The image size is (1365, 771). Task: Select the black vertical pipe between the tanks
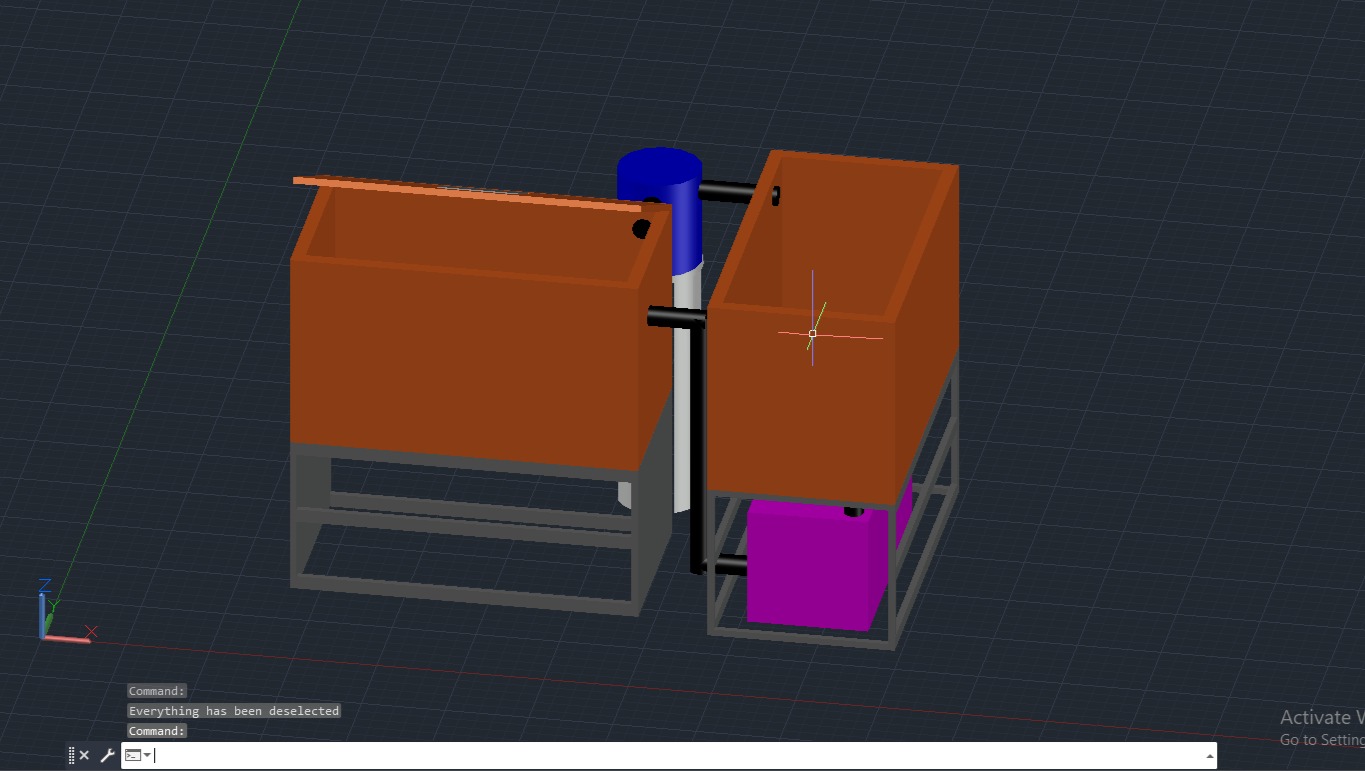click(x=697, y=450)
